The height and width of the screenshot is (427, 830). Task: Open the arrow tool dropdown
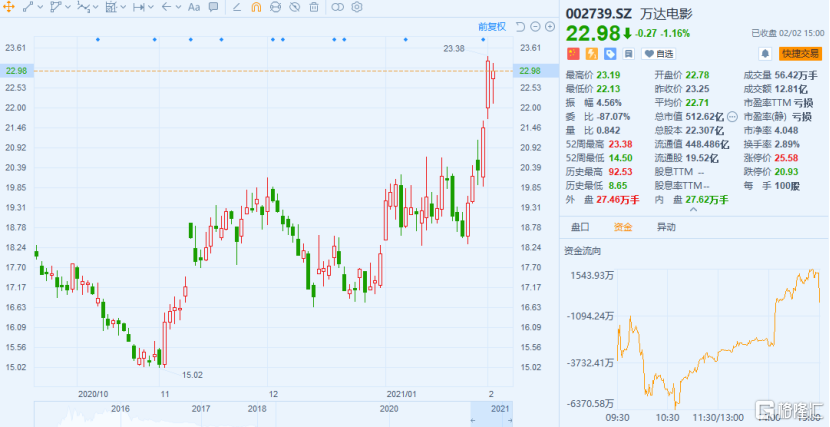point(178,7)
